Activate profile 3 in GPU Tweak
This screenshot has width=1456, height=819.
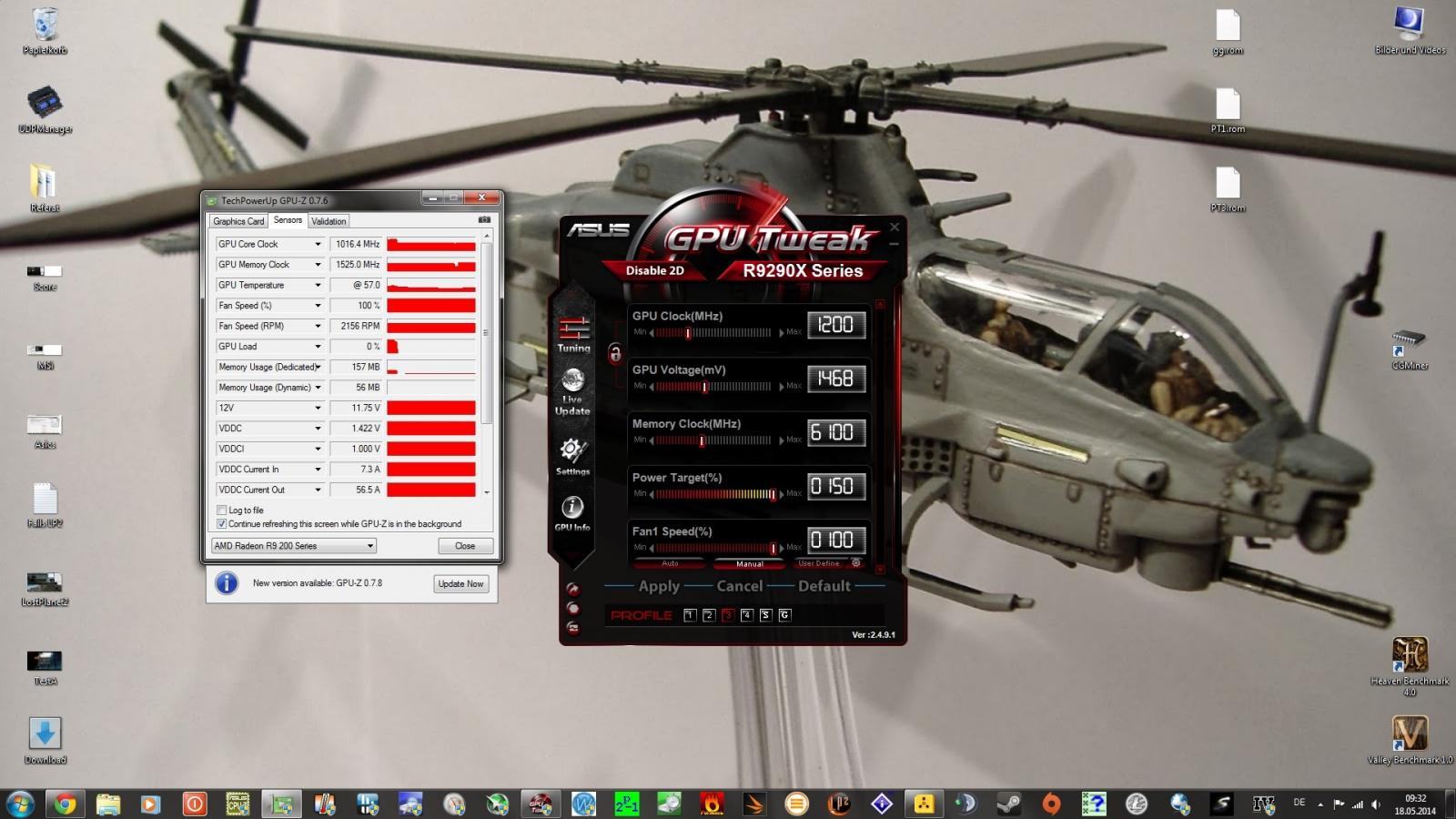pyautogui.click(x=727, y=615)
